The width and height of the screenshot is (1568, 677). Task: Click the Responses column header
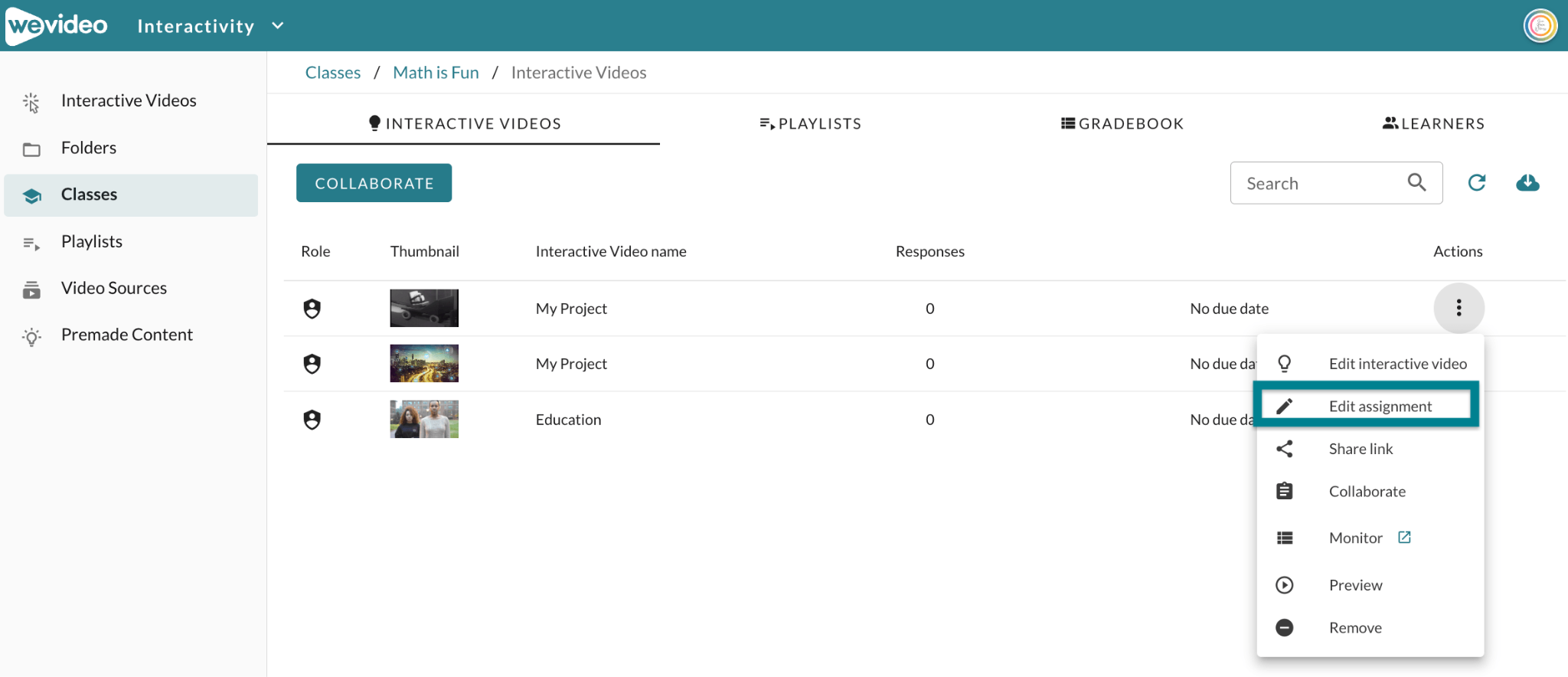(x=929, y=251)
